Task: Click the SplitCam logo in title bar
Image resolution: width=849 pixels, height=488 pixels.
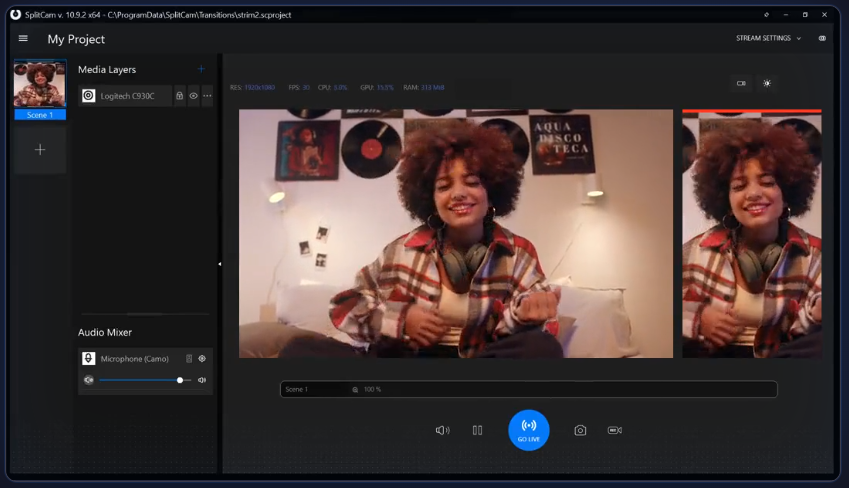Action: tap(15, 15)
